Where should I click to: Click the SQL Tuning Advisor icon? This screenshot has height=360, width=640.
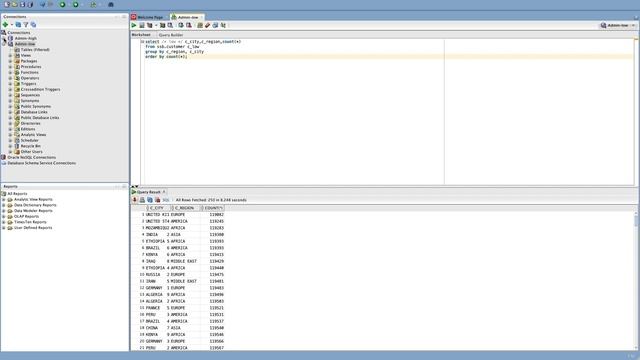point(170,25)
